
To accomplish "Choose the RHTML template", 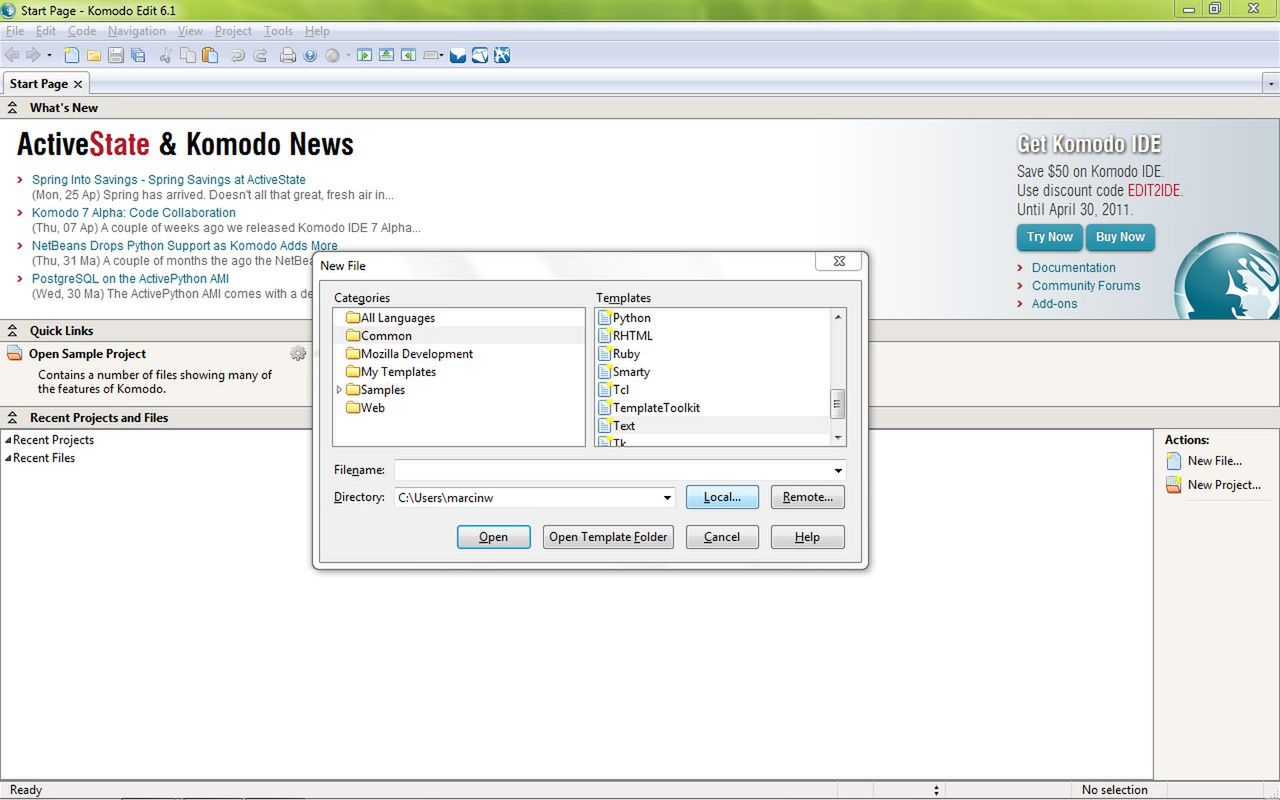I will [625, 336].
